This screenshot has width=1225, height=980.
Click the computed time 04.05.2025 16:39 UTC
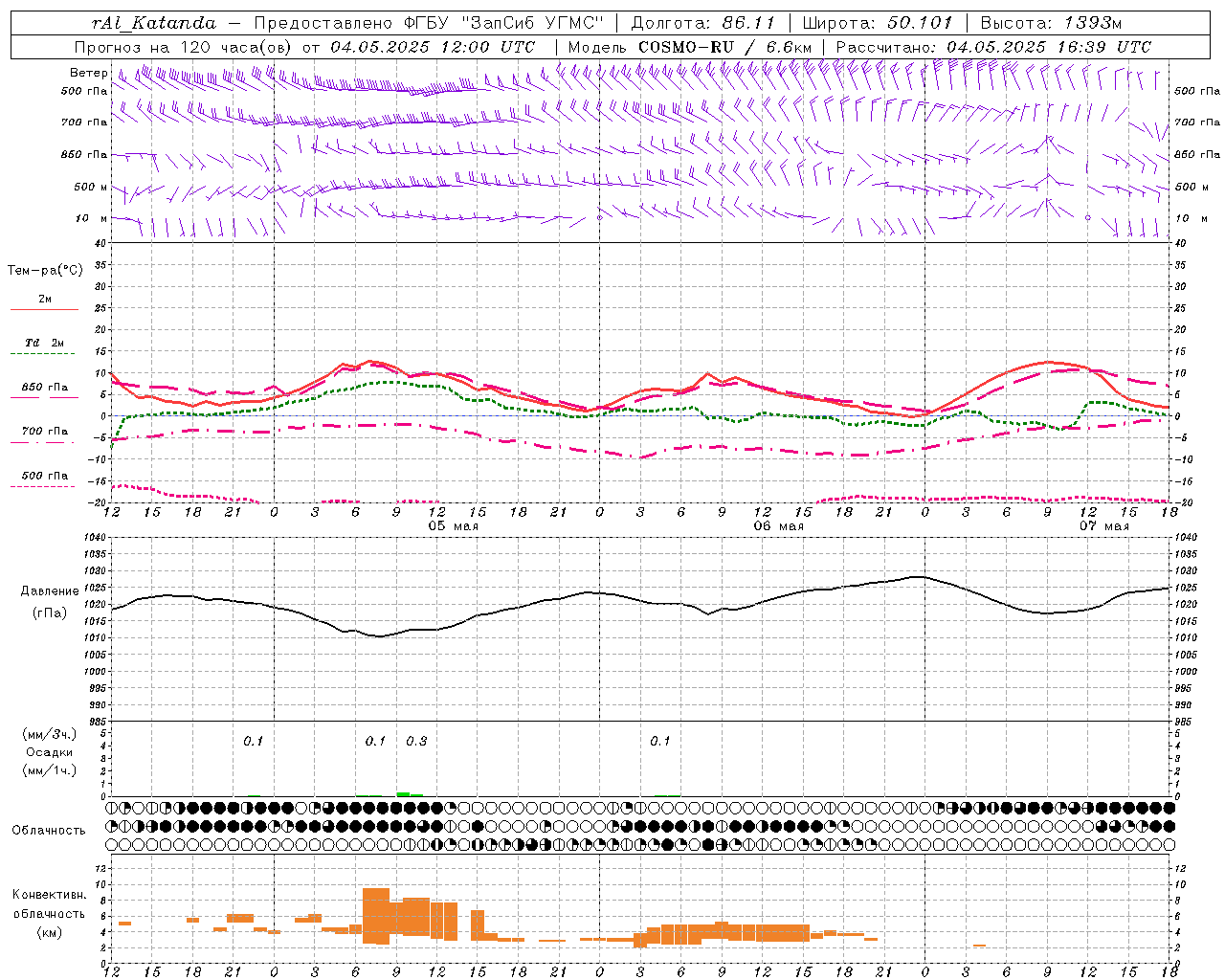(1049, 47)
